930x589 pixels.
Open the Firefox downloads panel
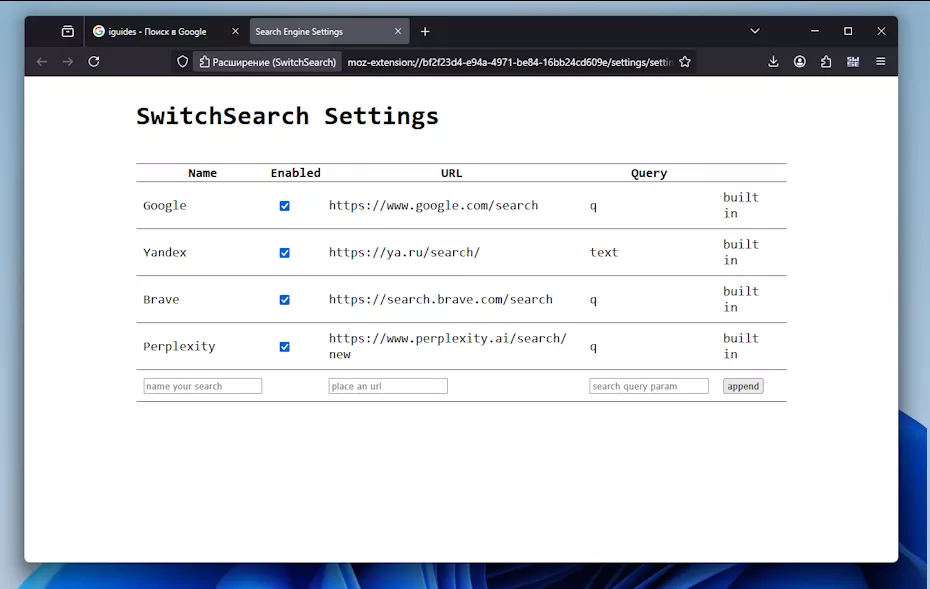pos(773,62)
